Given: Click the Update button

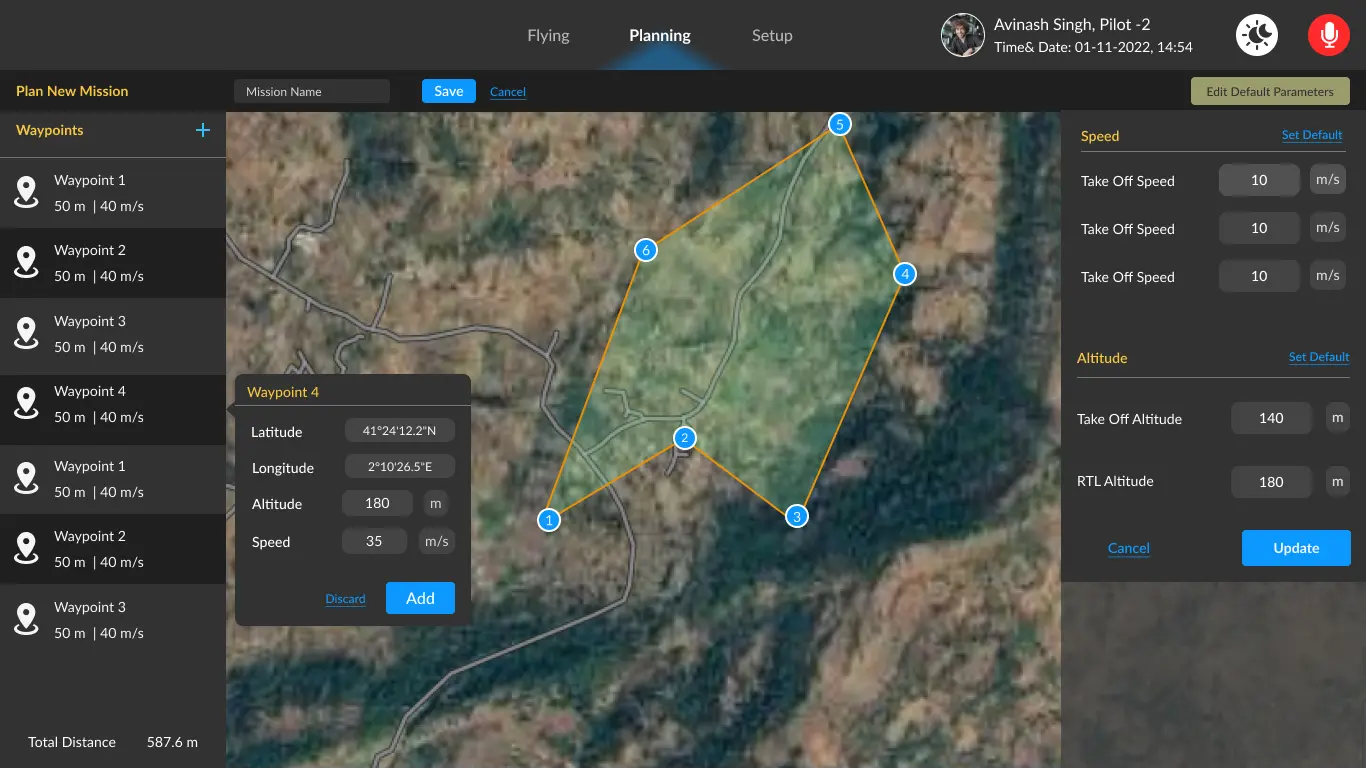Looking at the screenshot, I should (1296, 548).
